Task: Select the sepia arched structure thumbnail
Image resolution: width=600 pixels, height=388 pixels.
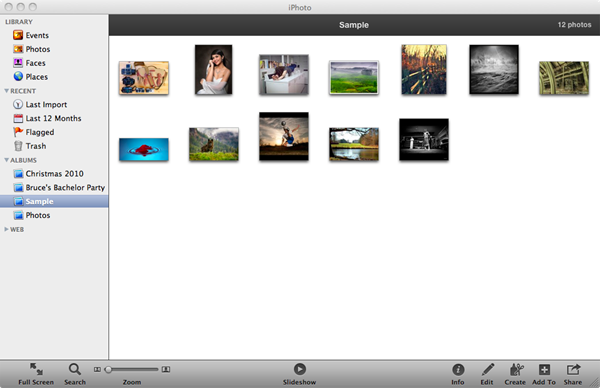Action: point(564,78)
